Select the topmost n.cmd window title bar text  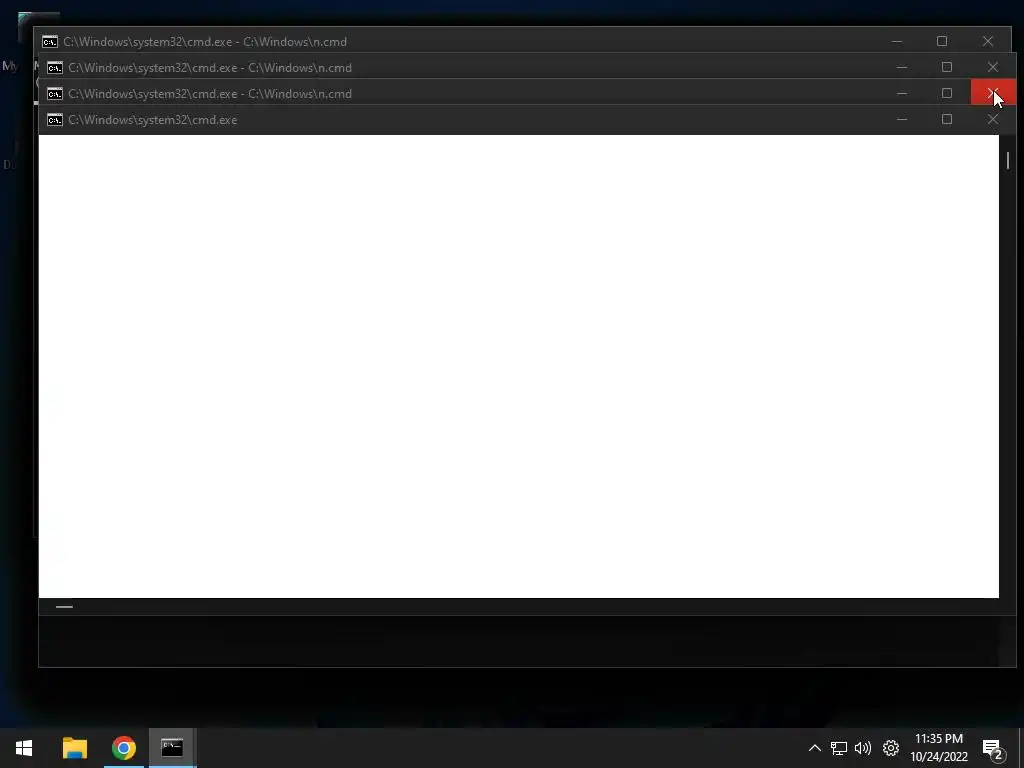[x=205, y=42]
